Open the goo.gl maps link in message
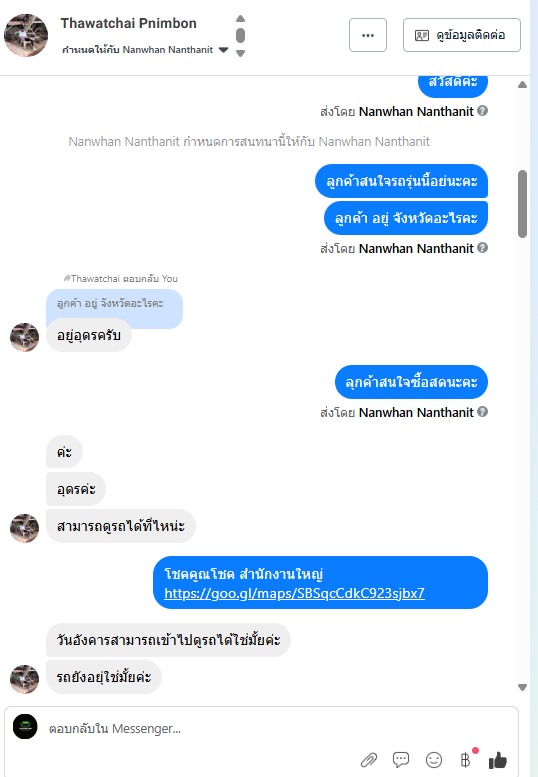Viewport: 538px width, 777px height. pos(294,593)
